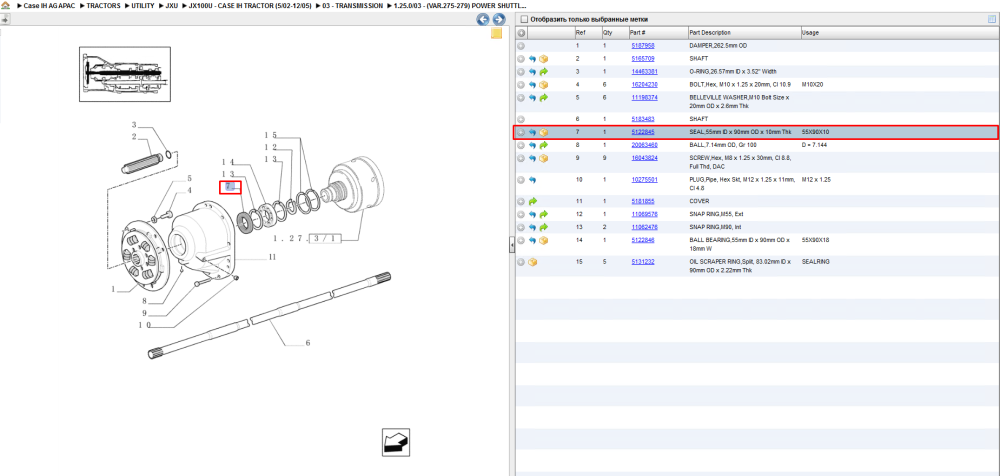Click 'M10X20' usage cell
1000x476 pixels.
812,84
